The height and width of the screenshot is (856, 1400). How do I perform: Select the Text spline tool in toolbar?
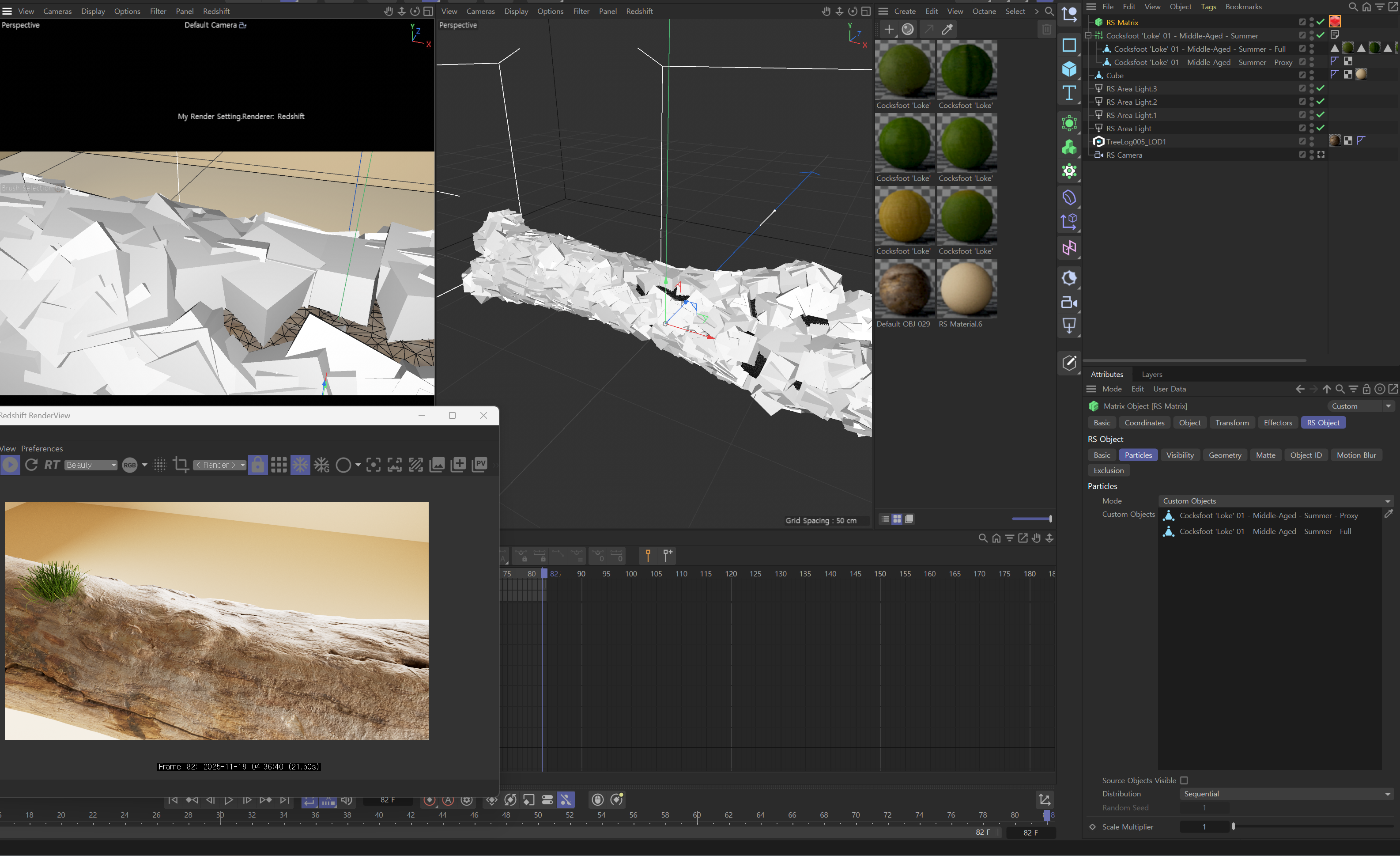(1069, 93)
